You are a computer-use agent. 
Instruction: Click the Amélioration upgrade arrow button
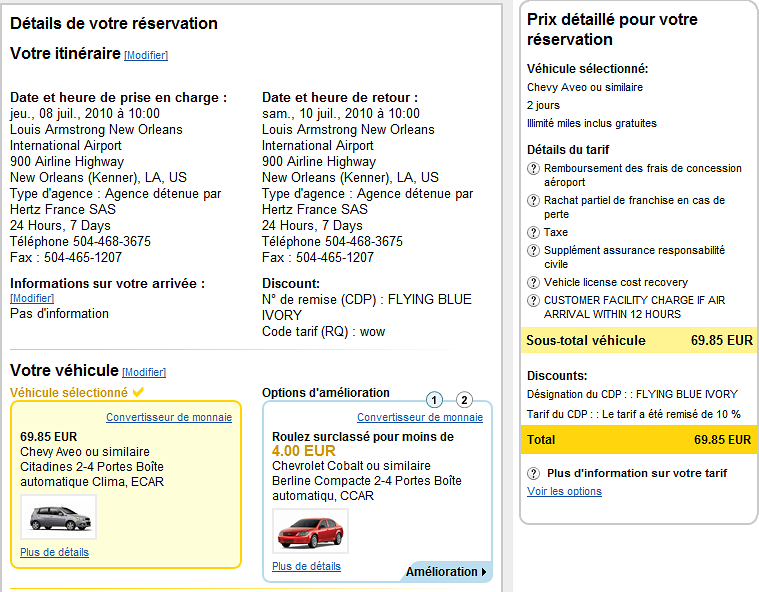click(x=446, y=572)
